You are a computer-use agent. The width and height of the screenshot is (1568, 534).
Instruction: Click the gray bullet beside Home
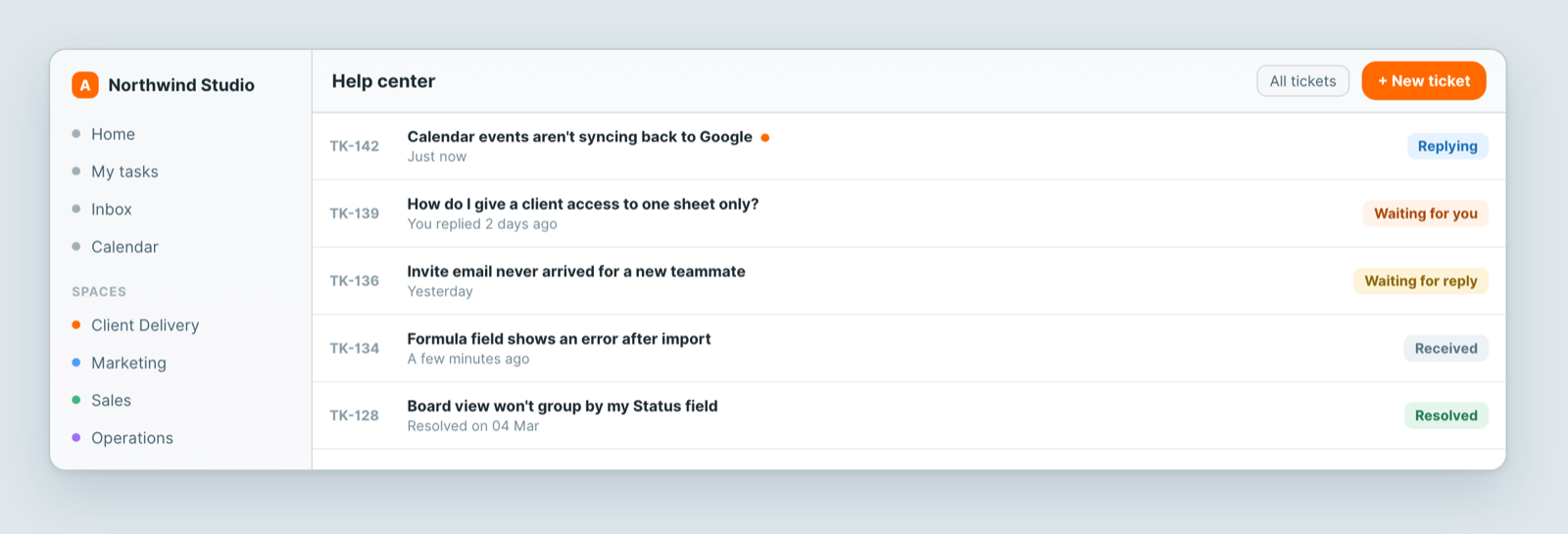(76, 134)
